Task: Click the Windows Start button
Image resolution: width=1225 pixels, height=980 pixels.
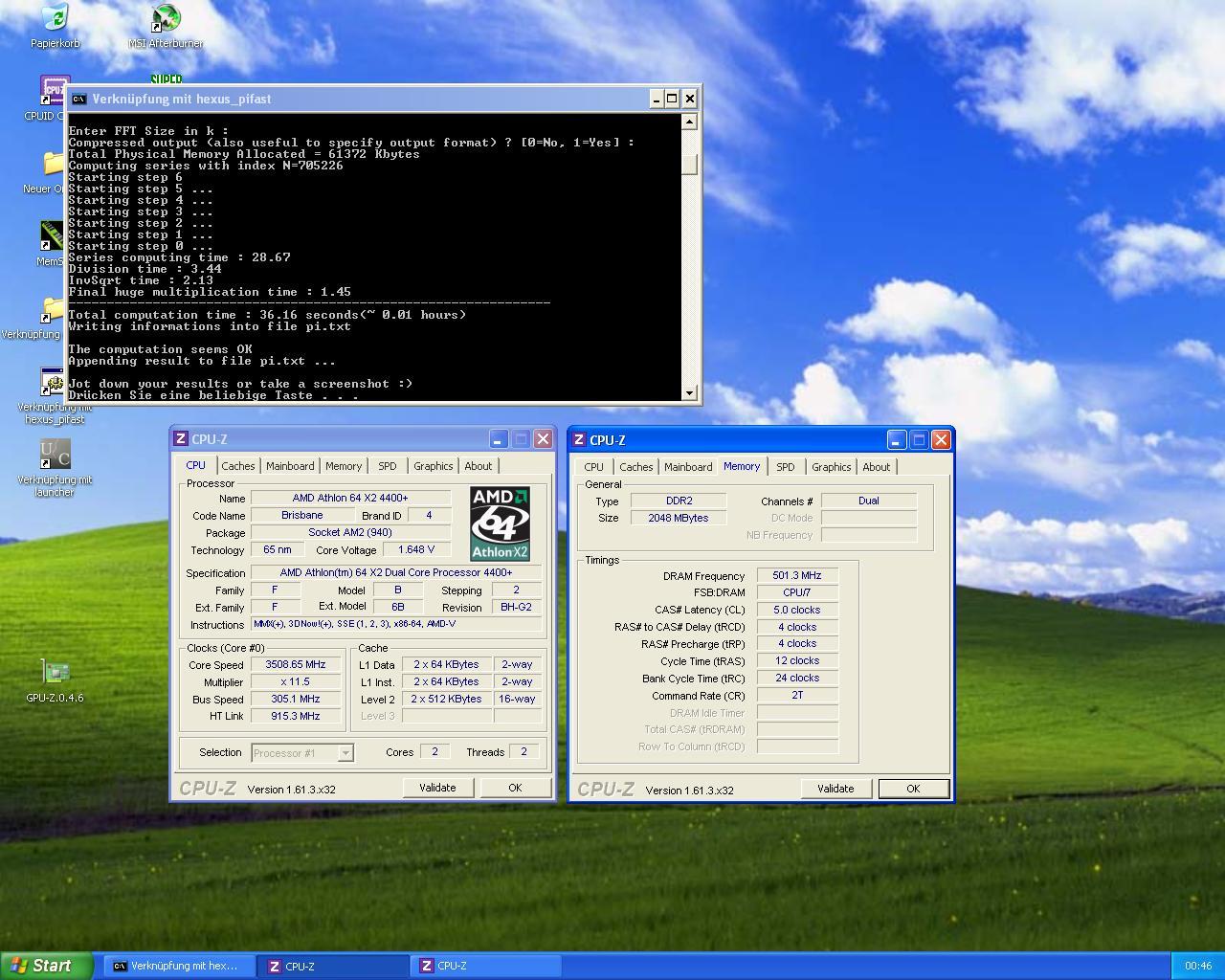Action: (x=47, y=966)
